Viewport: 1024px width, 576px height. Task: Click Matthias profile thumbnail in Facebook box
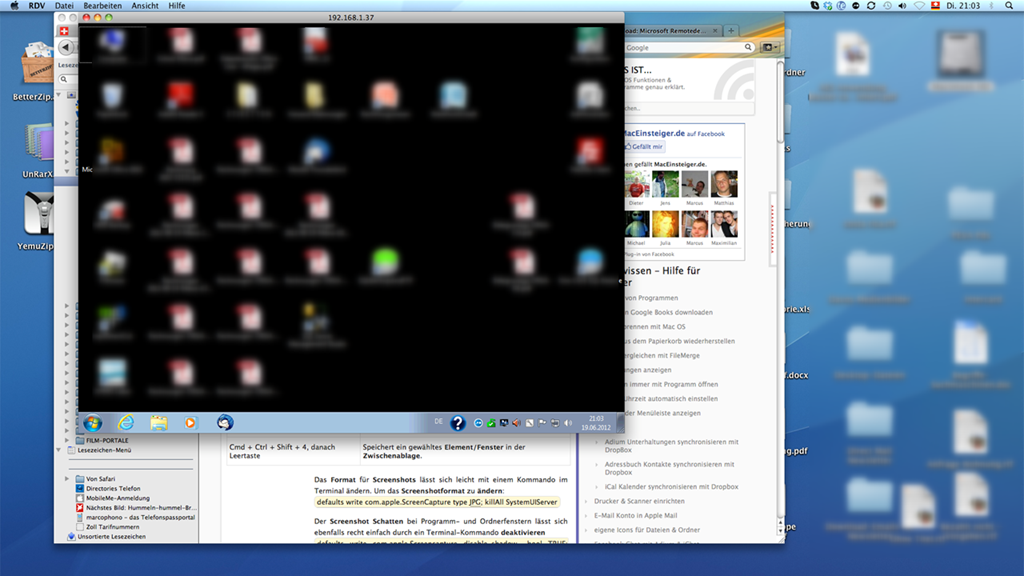[724, 185]
